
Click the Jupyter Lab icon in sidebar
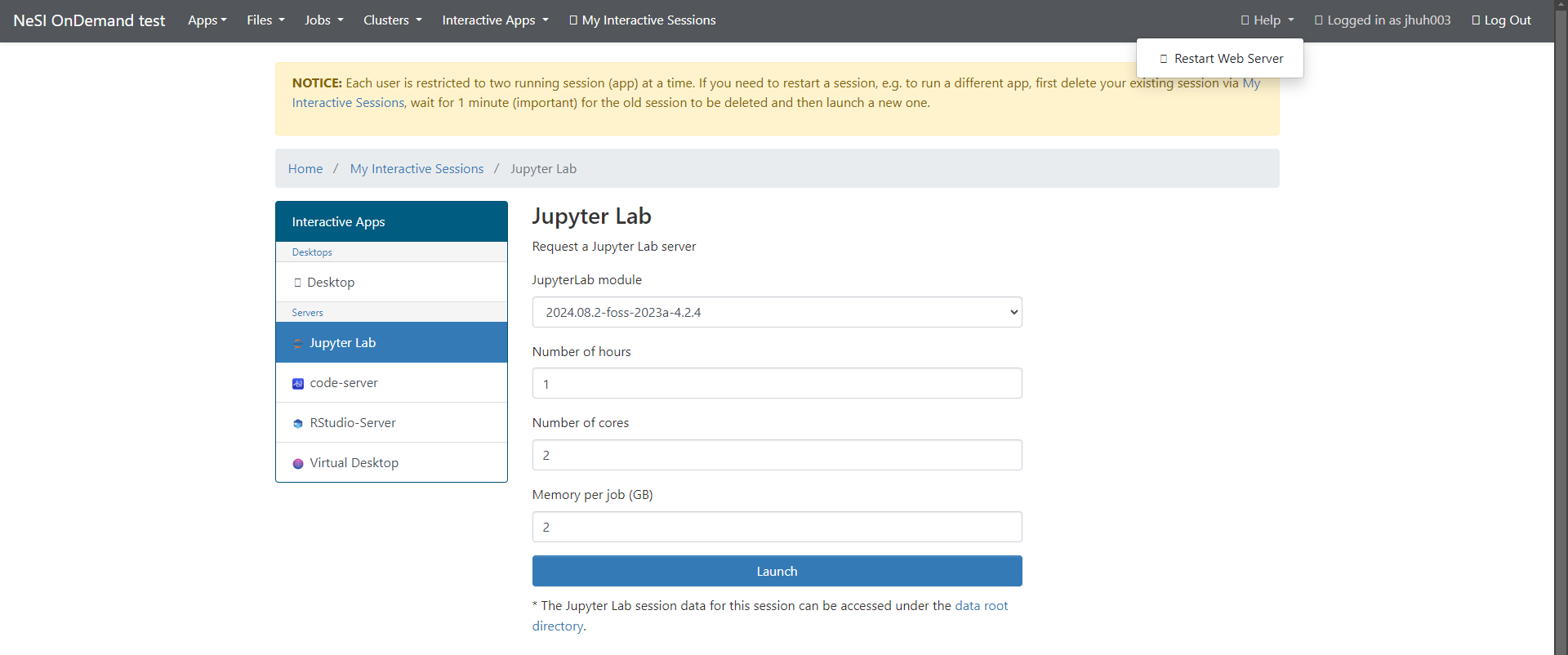[x=298, y=343]
